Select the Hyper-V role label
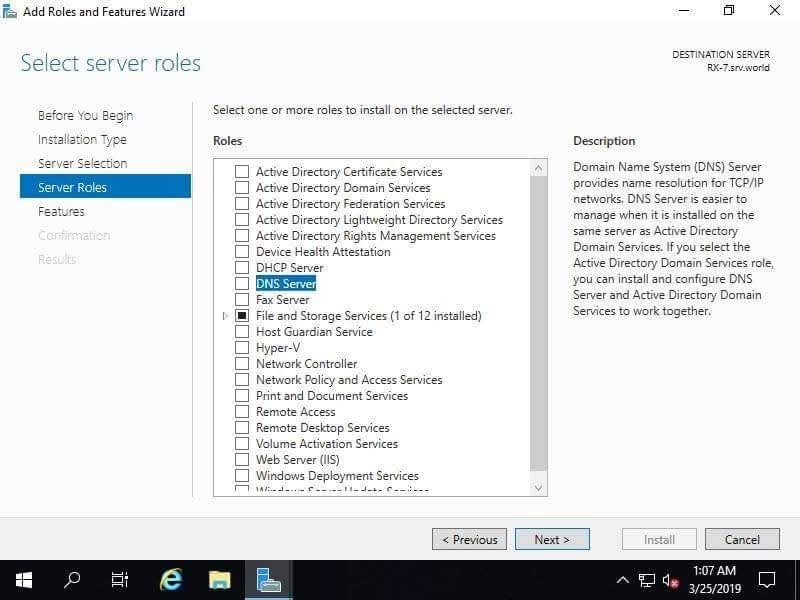The image size is (800, 600). pos(278,347)
